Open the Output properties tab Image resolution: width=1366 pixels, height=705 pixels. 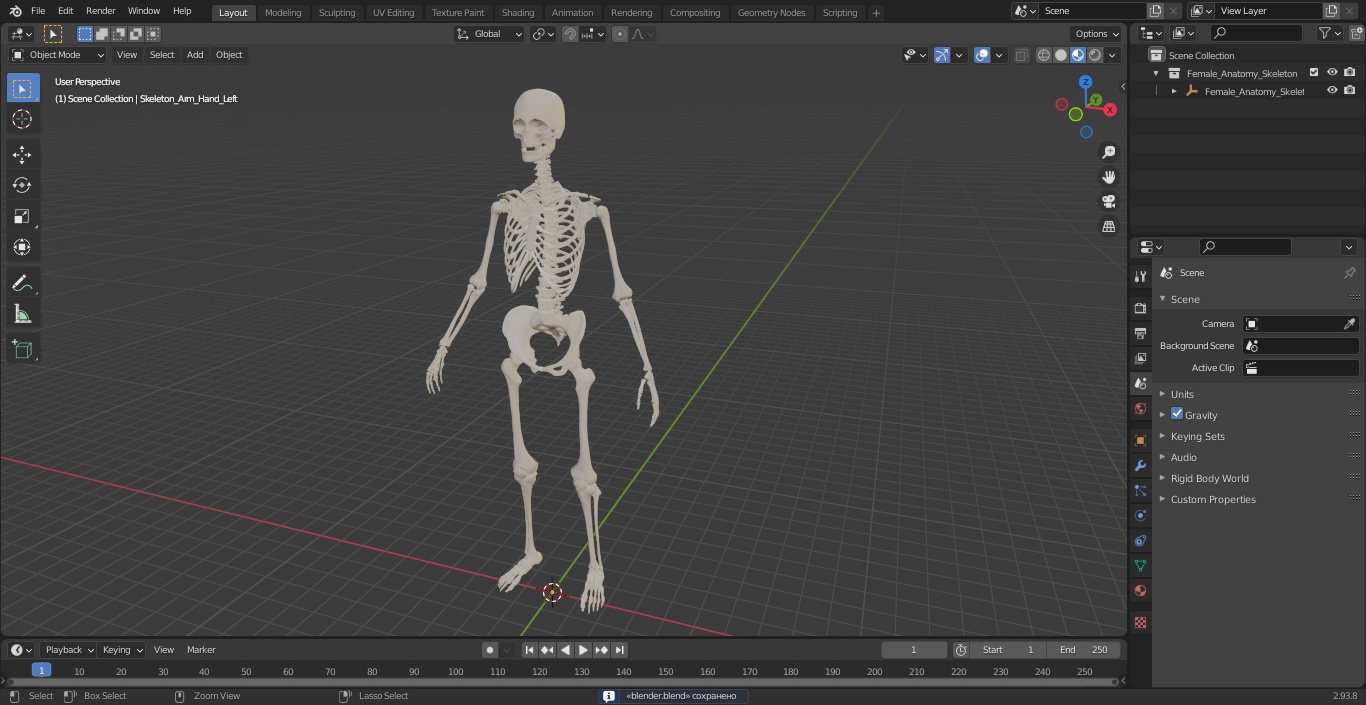(1140, 333)
